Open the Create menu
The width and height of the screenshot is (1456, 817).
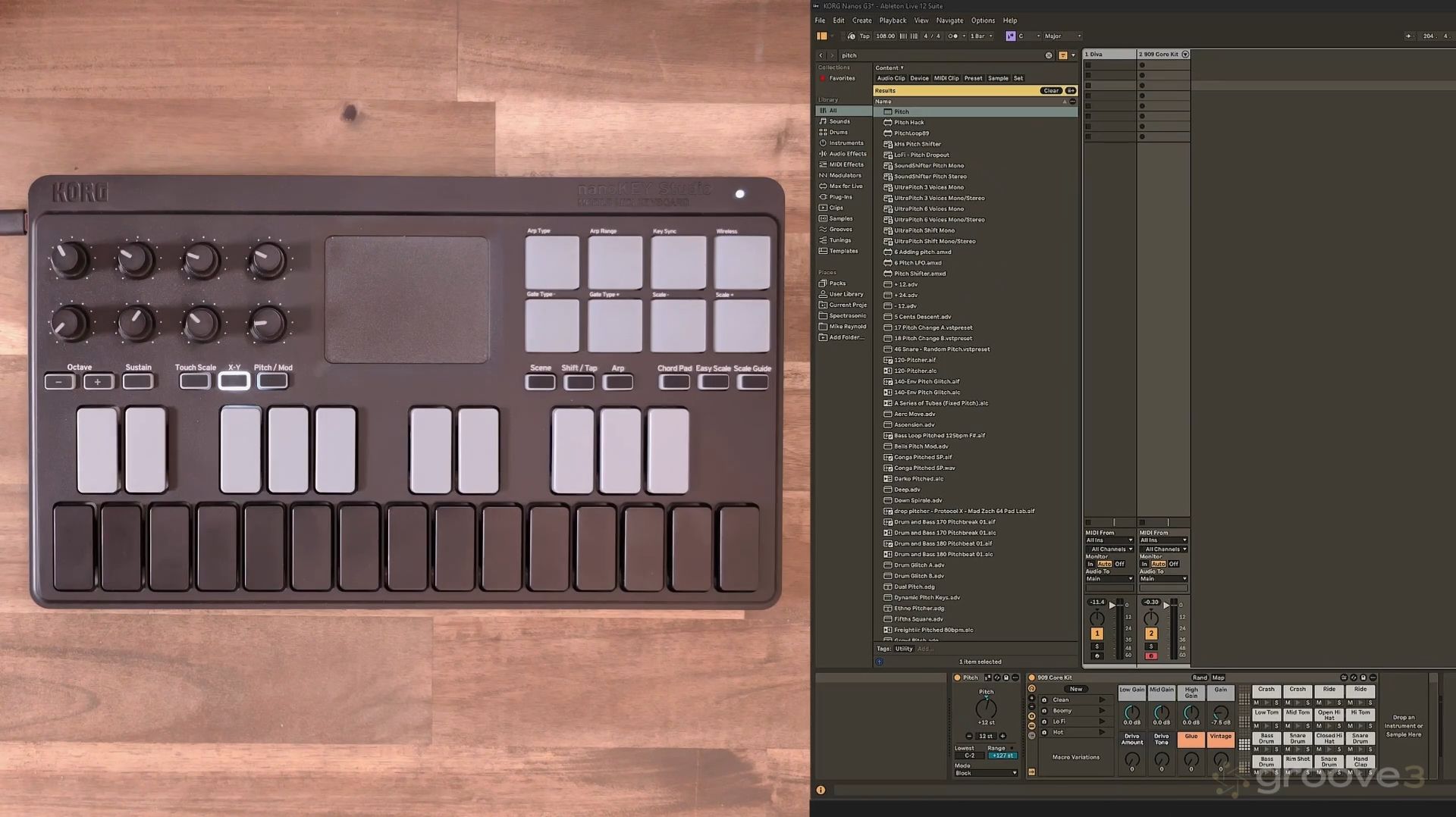(861, 20)
